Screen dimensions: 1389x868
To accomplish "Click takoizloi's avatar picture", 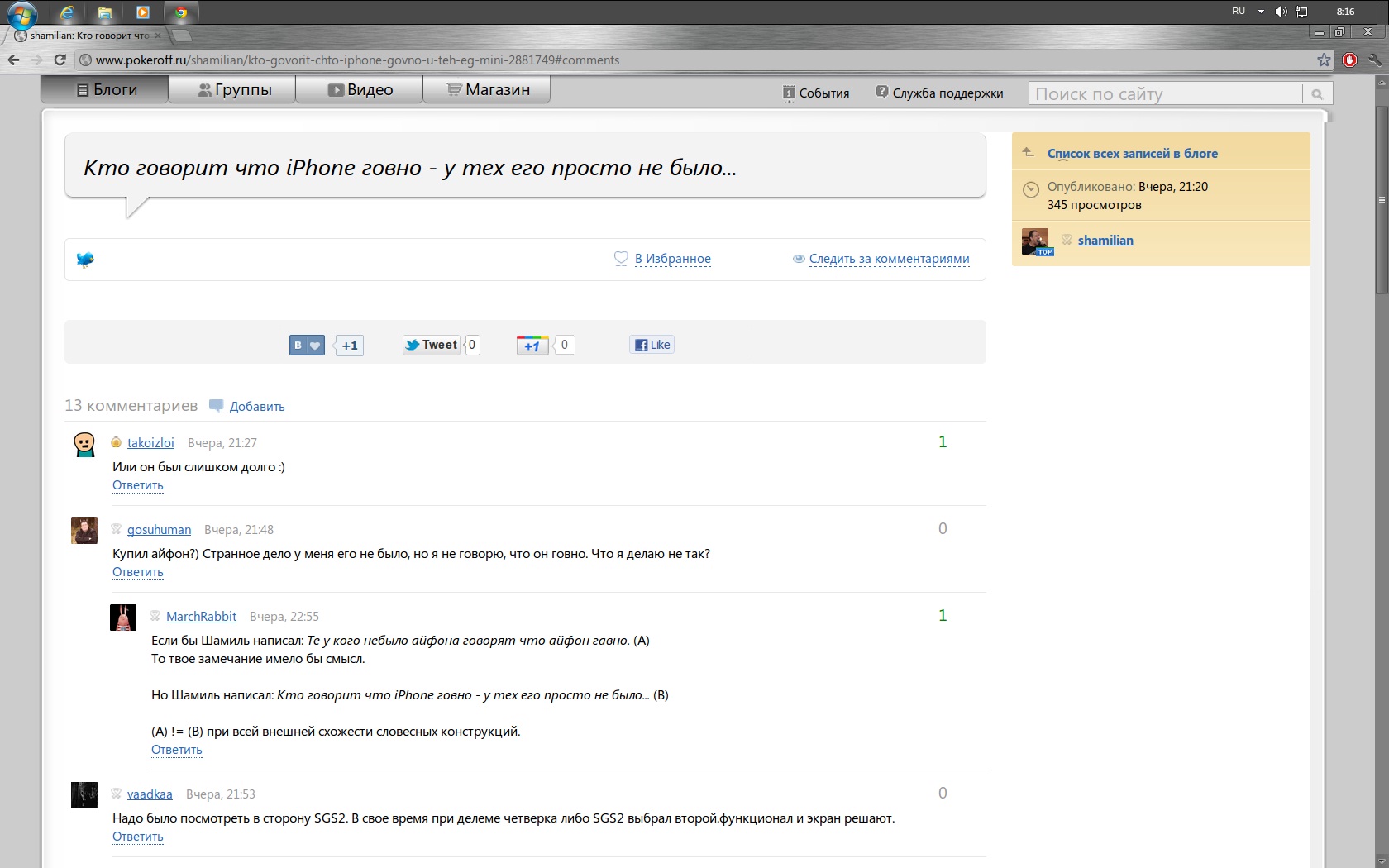I will (84, 445).
